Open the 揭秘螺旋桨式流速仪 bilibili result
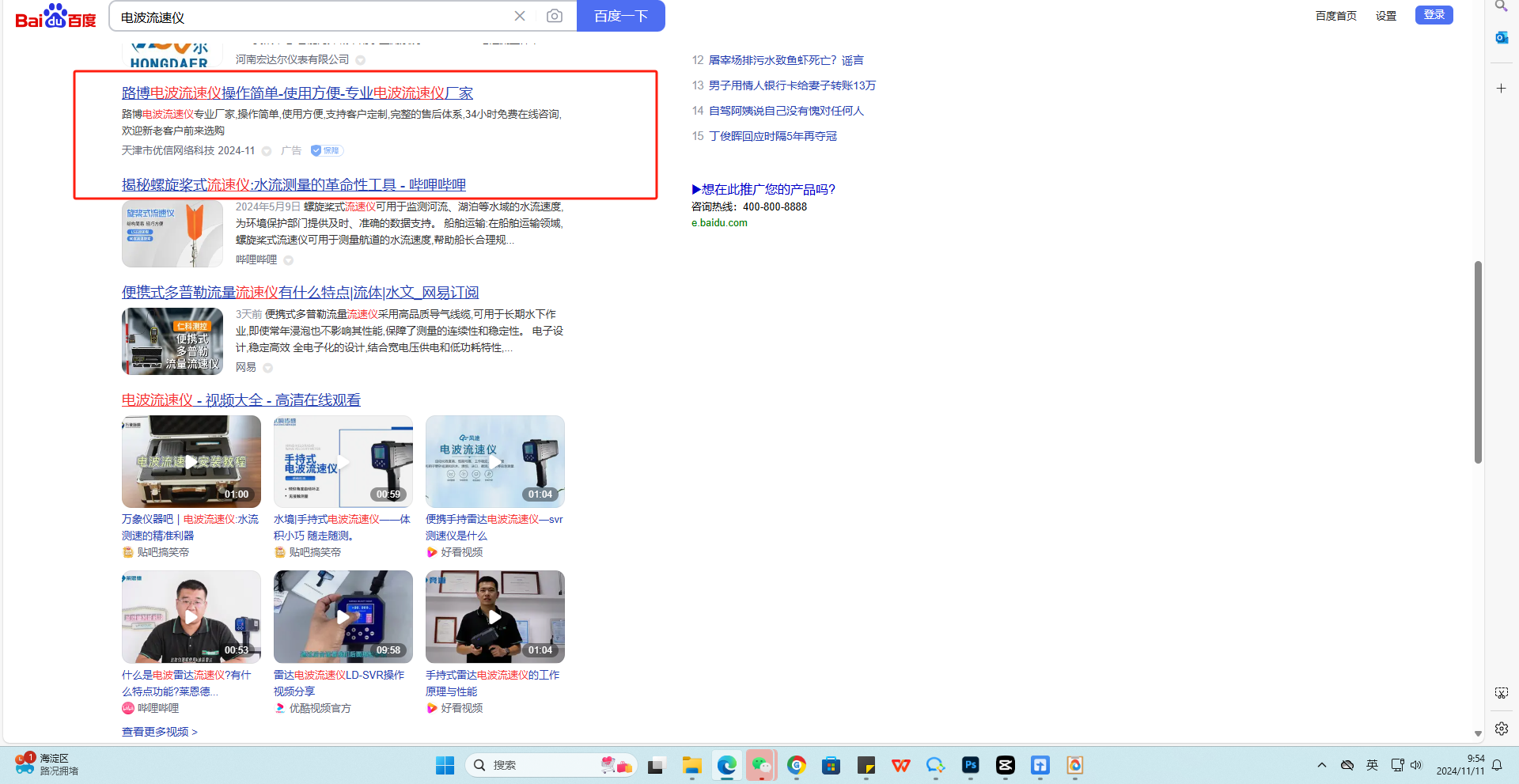Viewport: 1519px width, 784px height. click(x=294, y=185)
